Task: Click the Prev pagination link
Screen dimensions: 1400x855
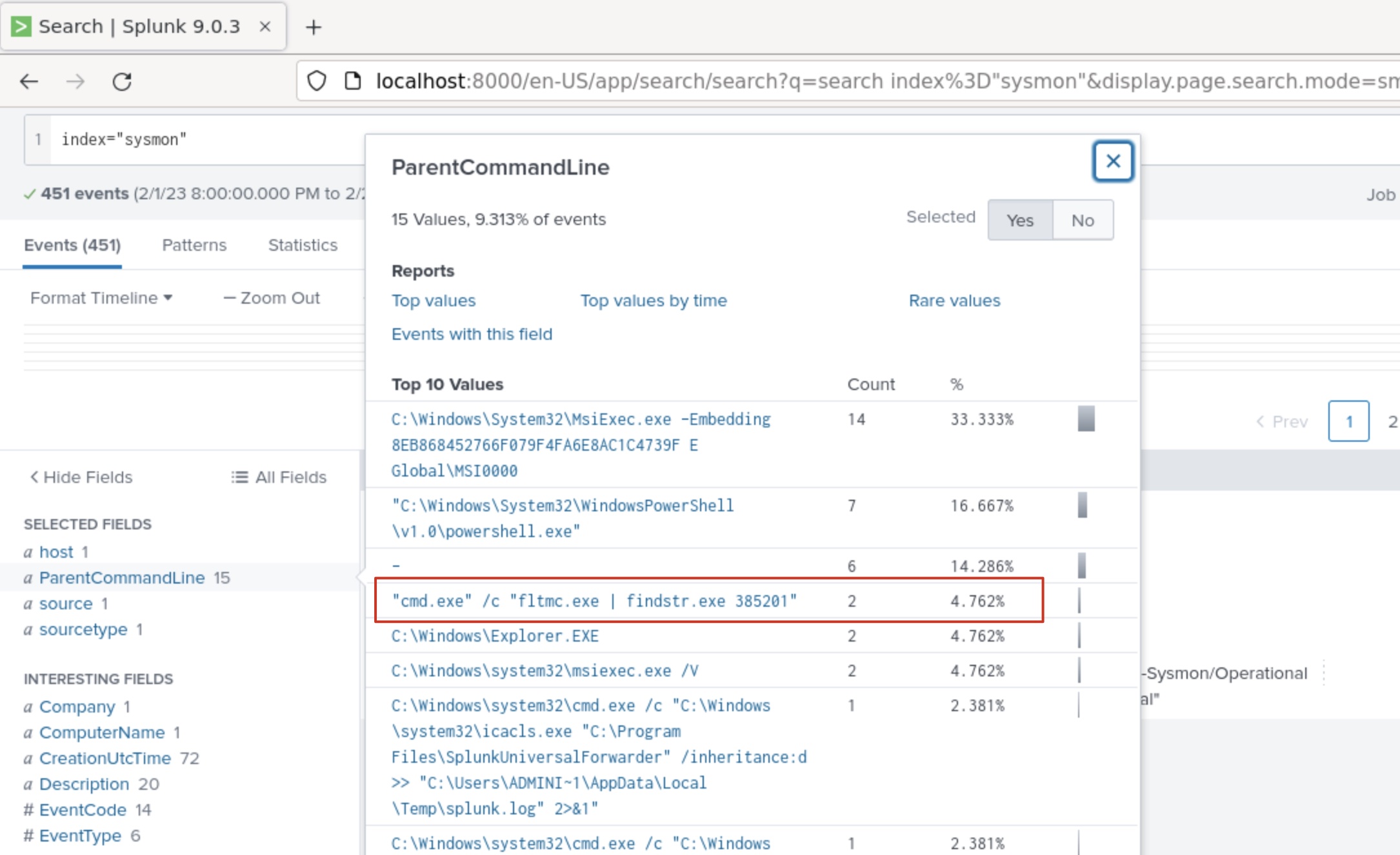Action: pos(1282,422)
